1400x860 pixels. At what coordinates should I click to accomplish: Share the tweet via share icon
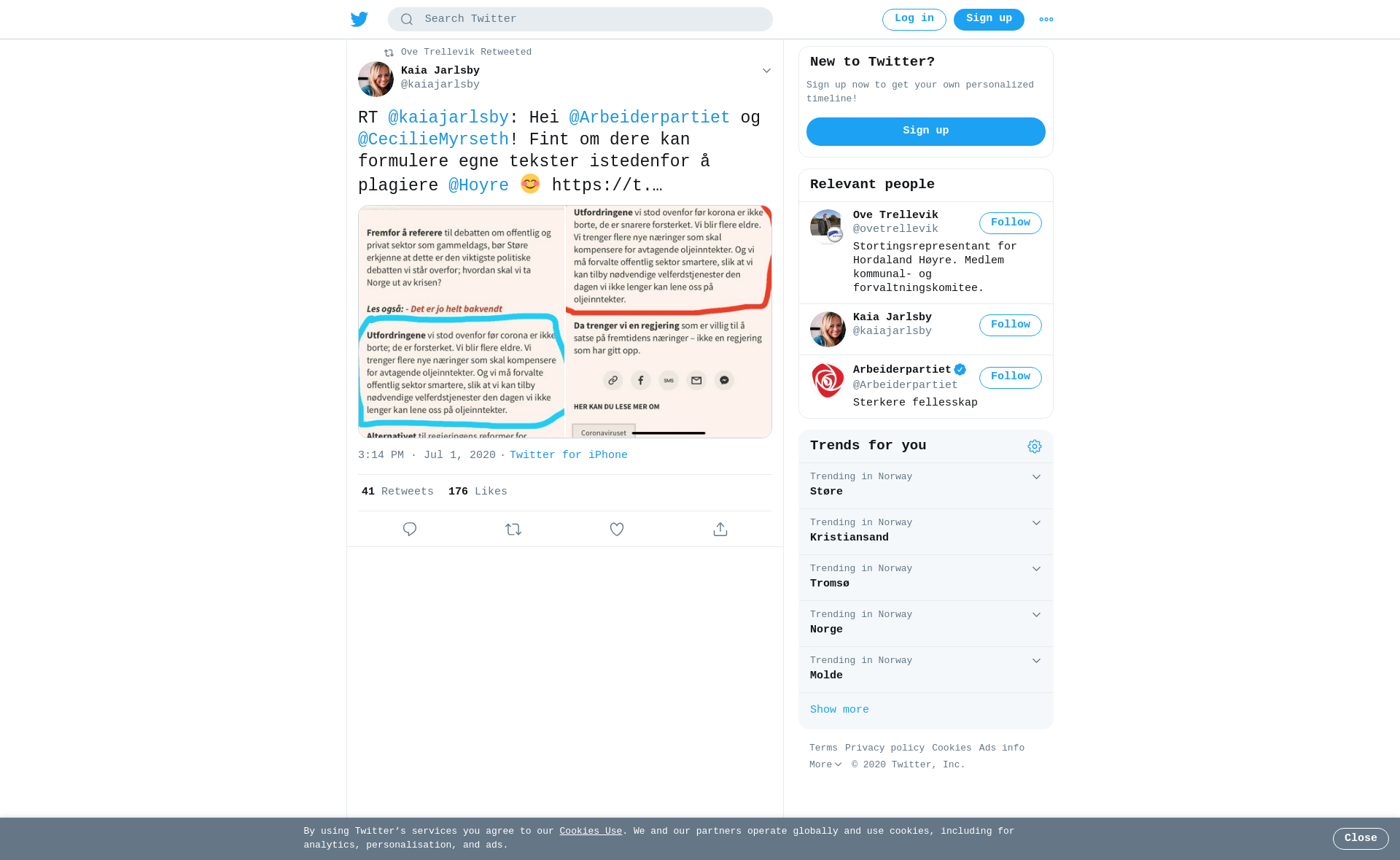(x=720, y=530)
